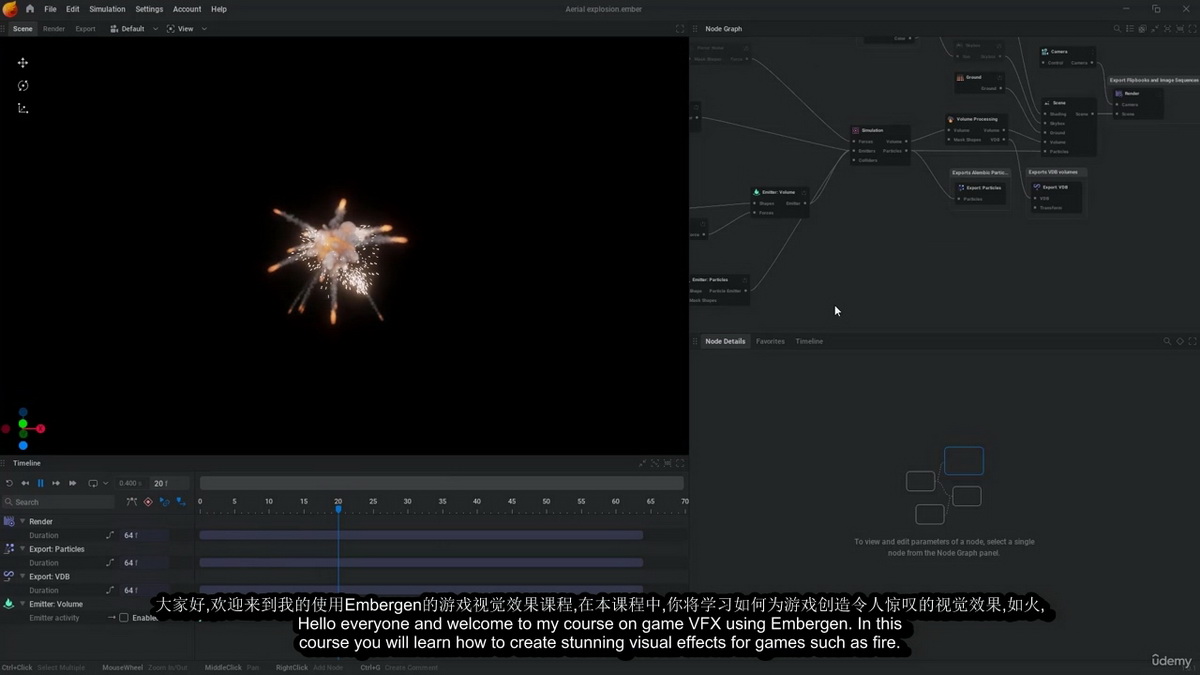
Task: Click the curve tangent icon in timeline toolbar
Action: pyautogui.click(x=132, y=502)
